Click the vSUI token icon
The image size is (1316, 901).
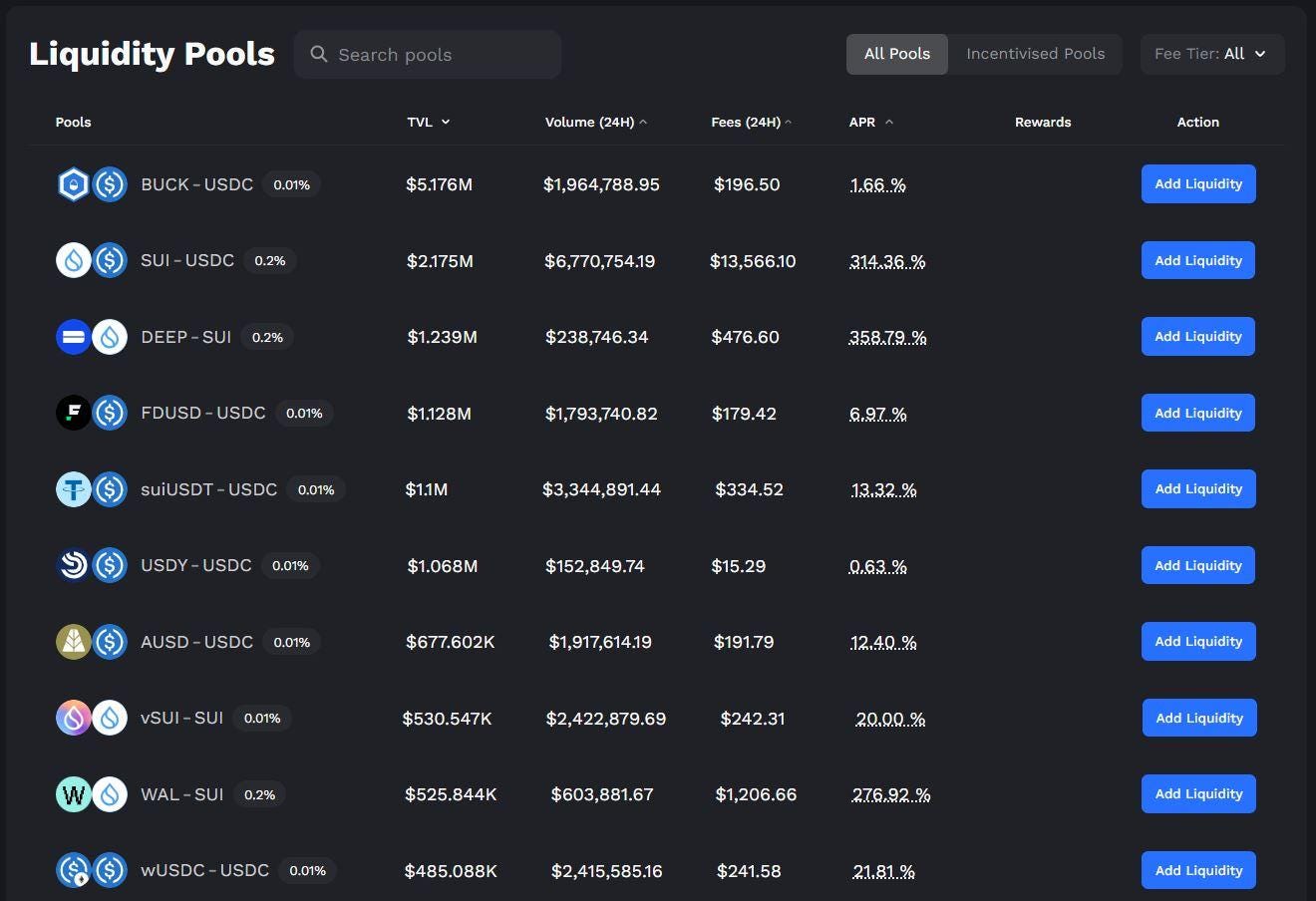[74, 718]
